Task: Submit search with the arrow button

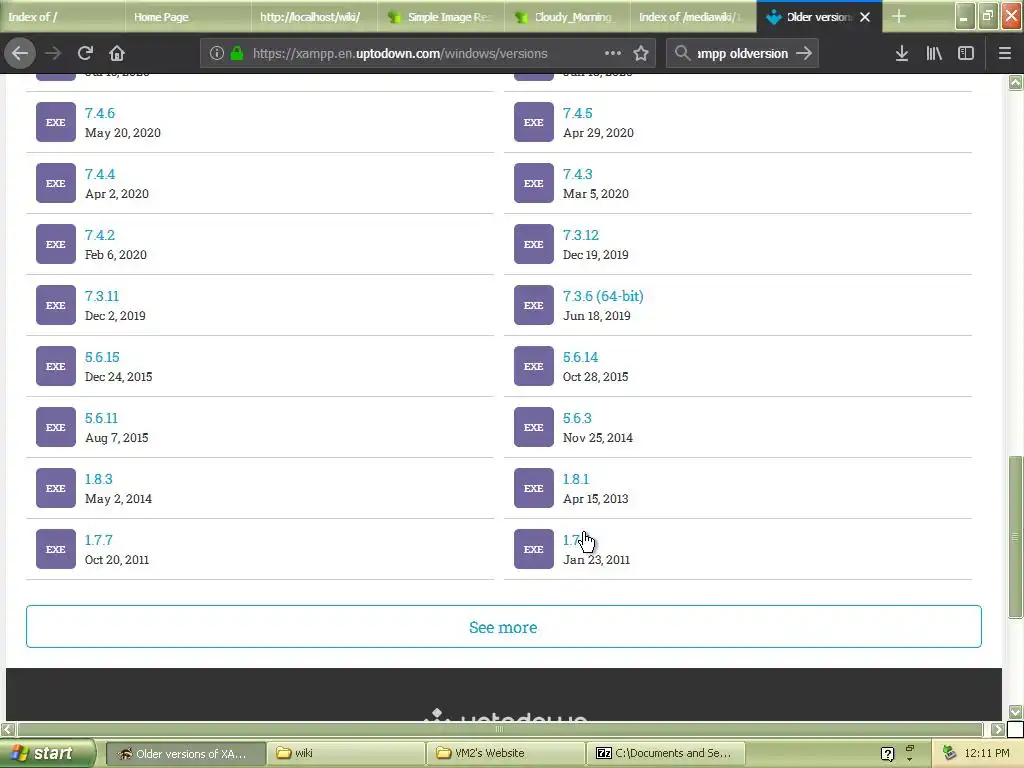Action: click(x=803, y=54)
